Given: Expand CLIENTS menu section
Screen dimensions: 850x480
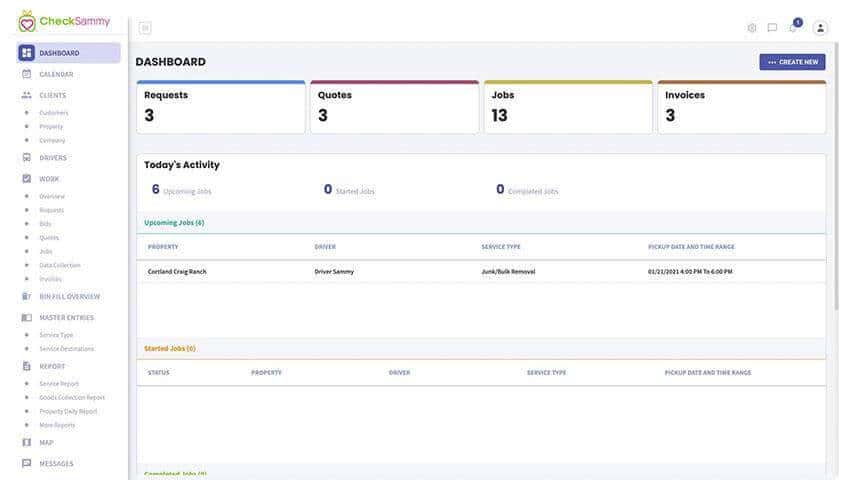Looking at the screenshot, I should 52,95.
